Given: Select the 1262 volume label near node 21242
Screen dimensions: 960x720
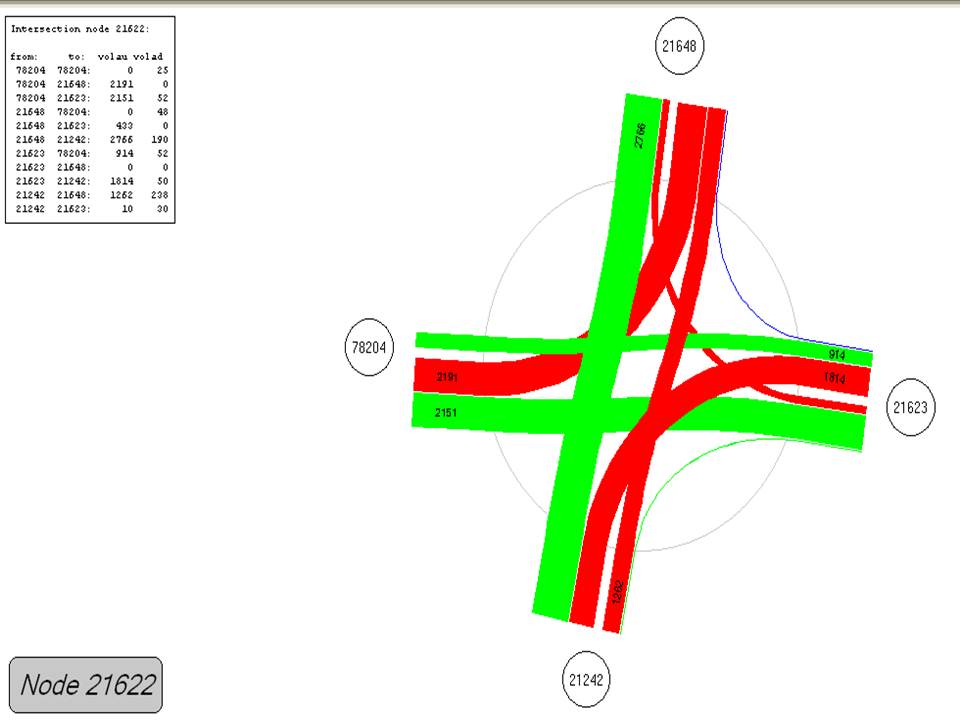Looking at the screenshot, I should click(x=617, y=591).
